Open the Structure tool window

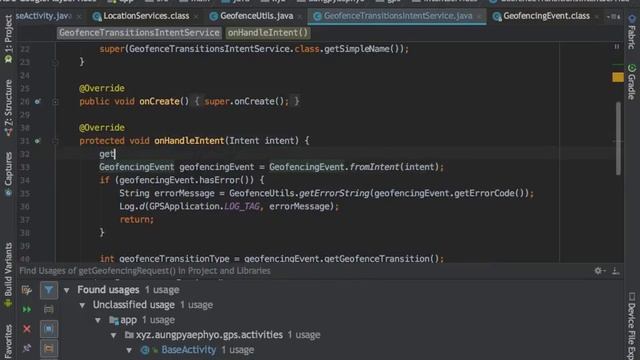click(8, 107)
